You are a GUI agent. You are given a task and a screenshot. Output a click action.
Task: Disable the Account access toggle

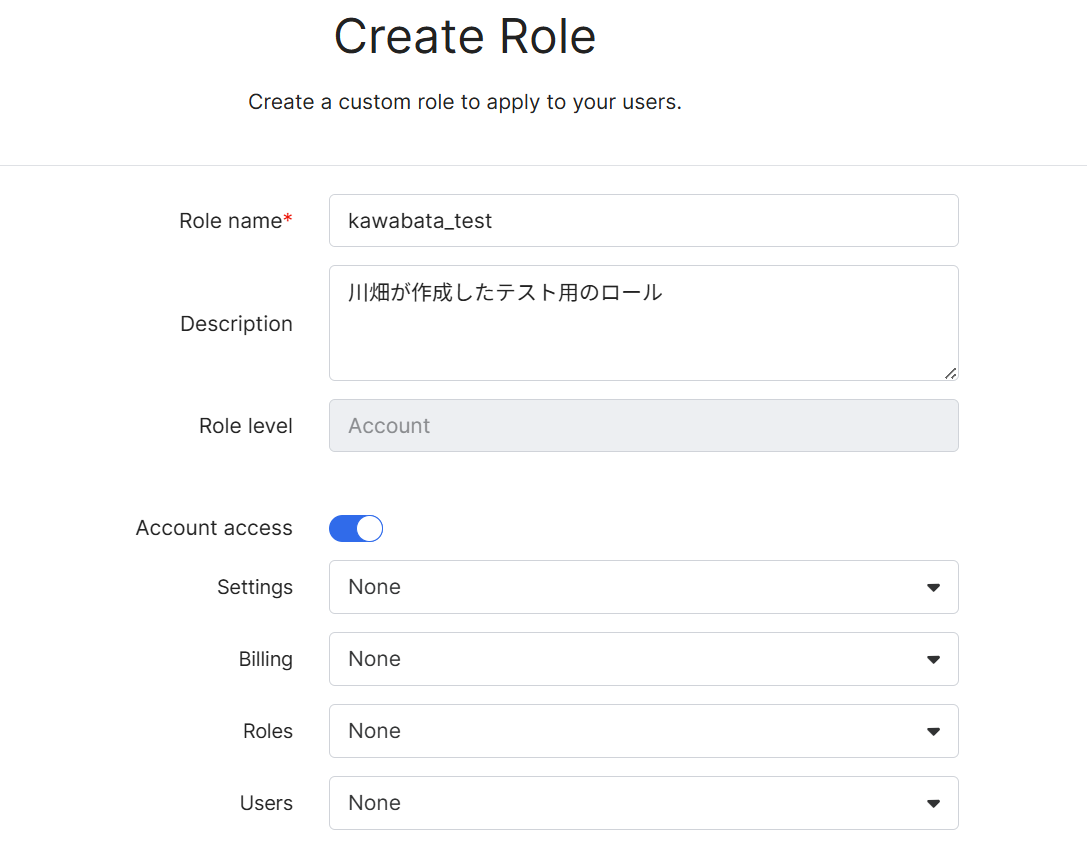[356, 529]
